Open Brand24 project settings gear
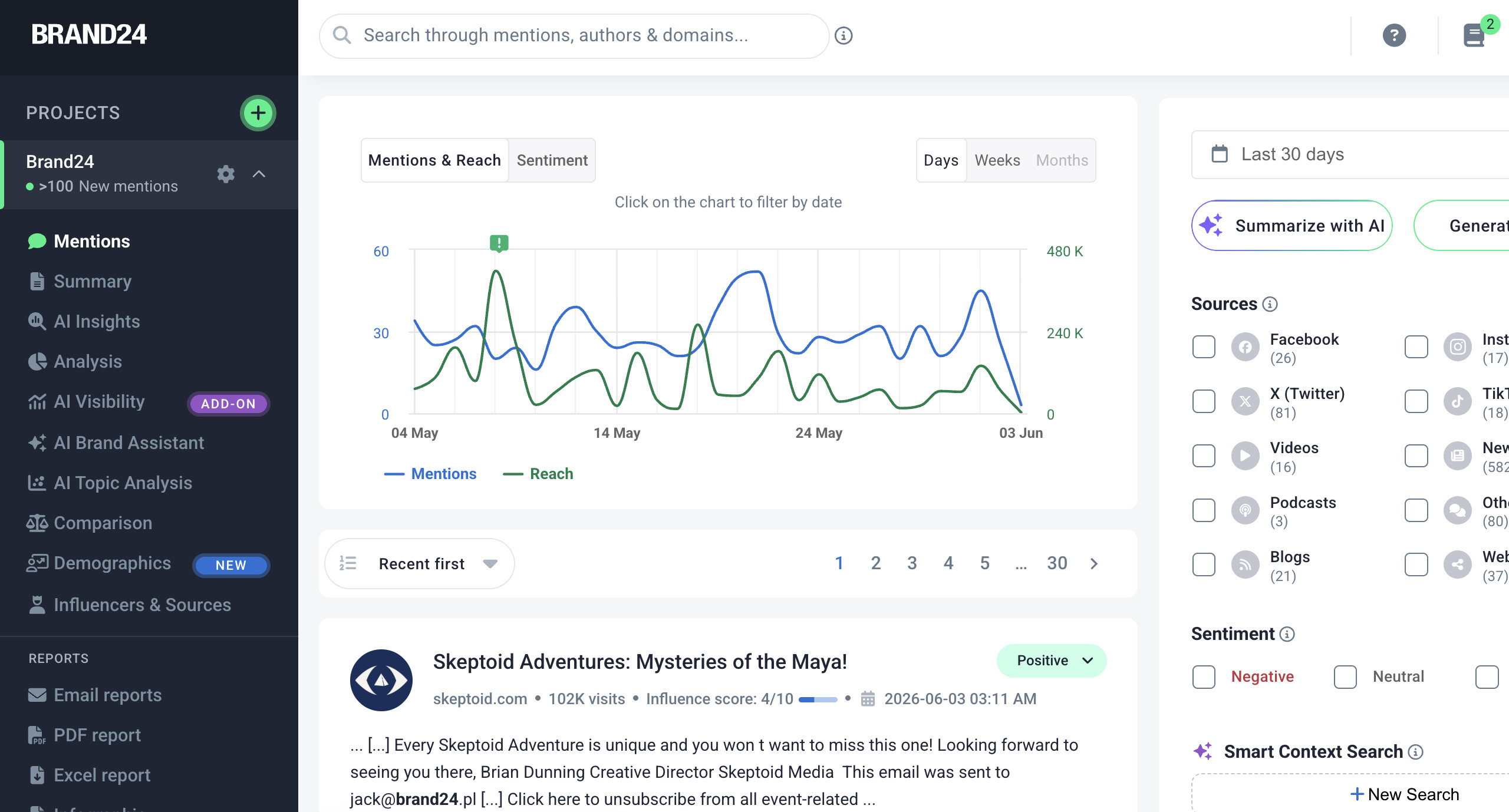1509x812 pixels. (x=226, y=174)
